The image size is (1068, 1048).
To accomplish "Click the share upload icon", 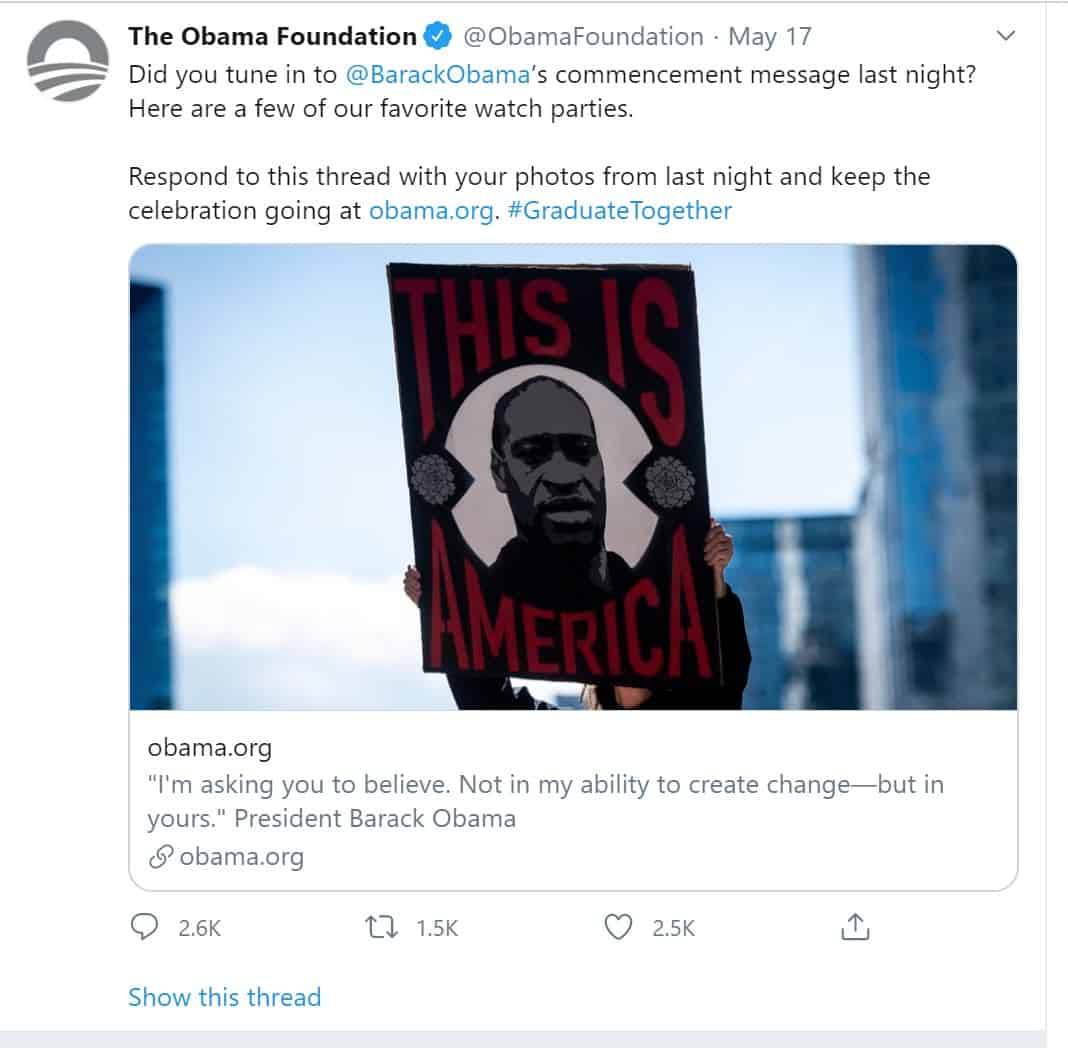I will pyautogui.click(x=855, y=927).
